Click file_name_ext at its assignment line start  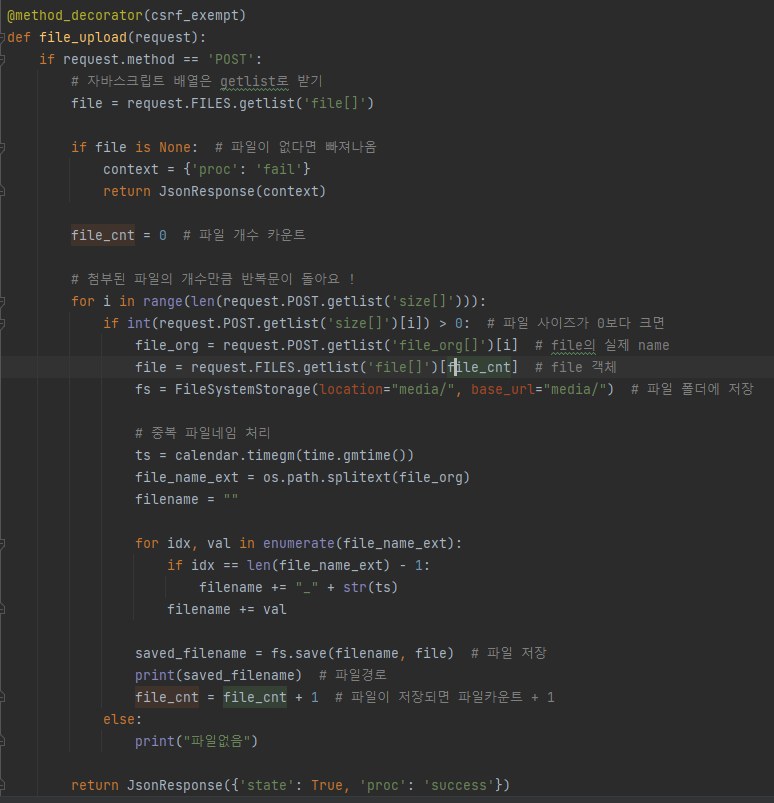coord(187,477)
